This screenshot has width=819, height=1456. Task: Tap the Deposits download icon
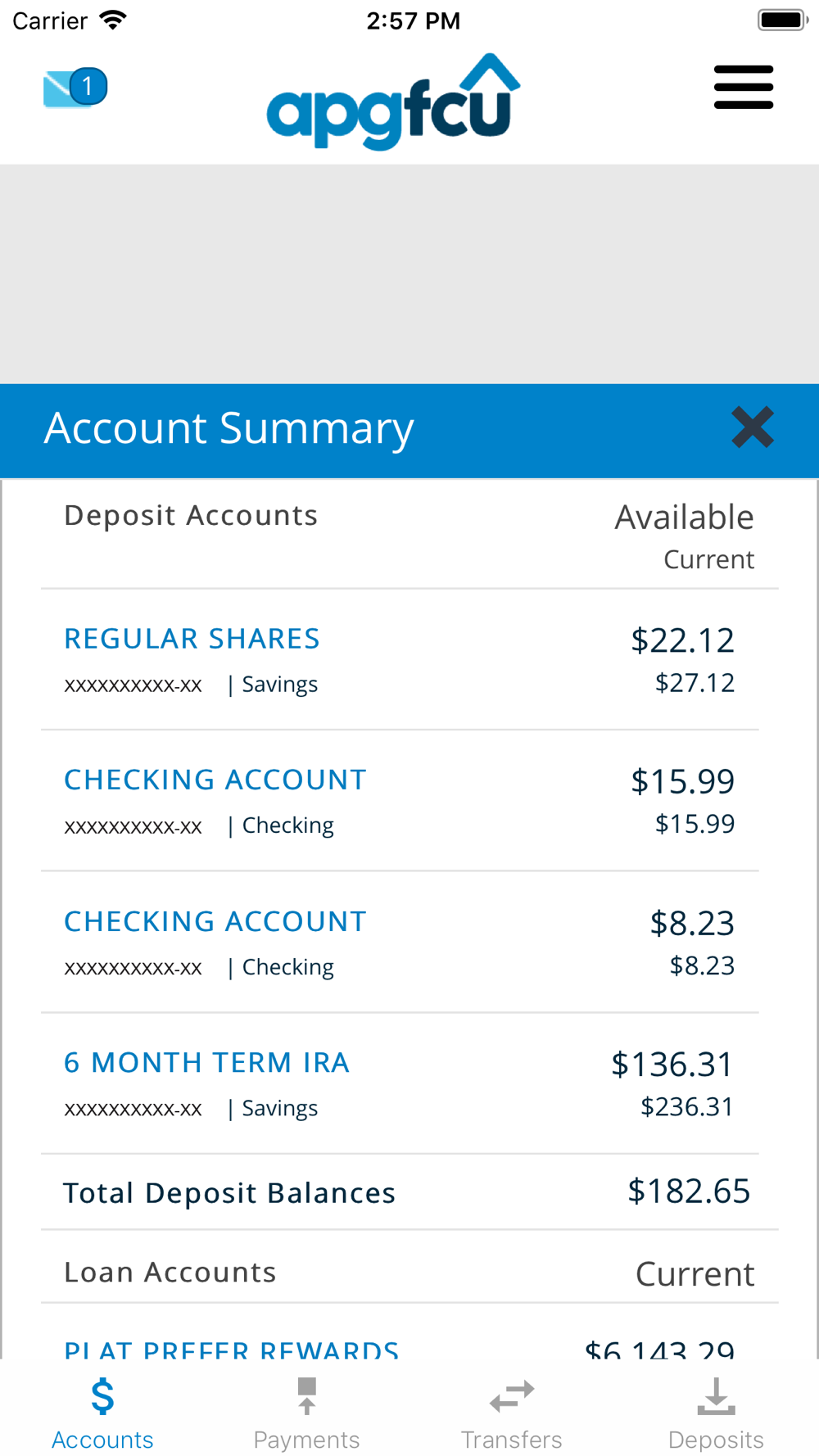tap(717, 1396)
